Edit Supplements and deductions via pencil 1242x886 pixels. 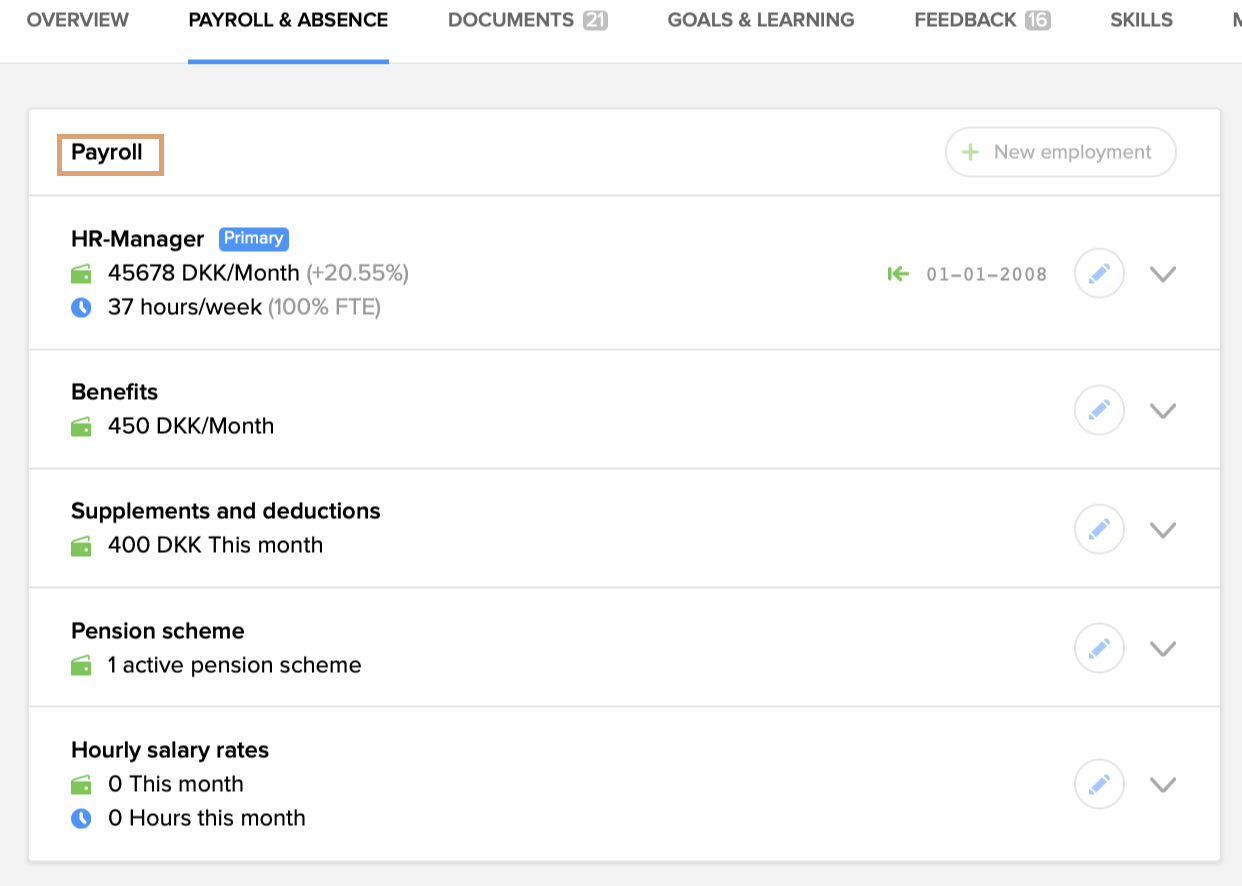point(1099,529)
